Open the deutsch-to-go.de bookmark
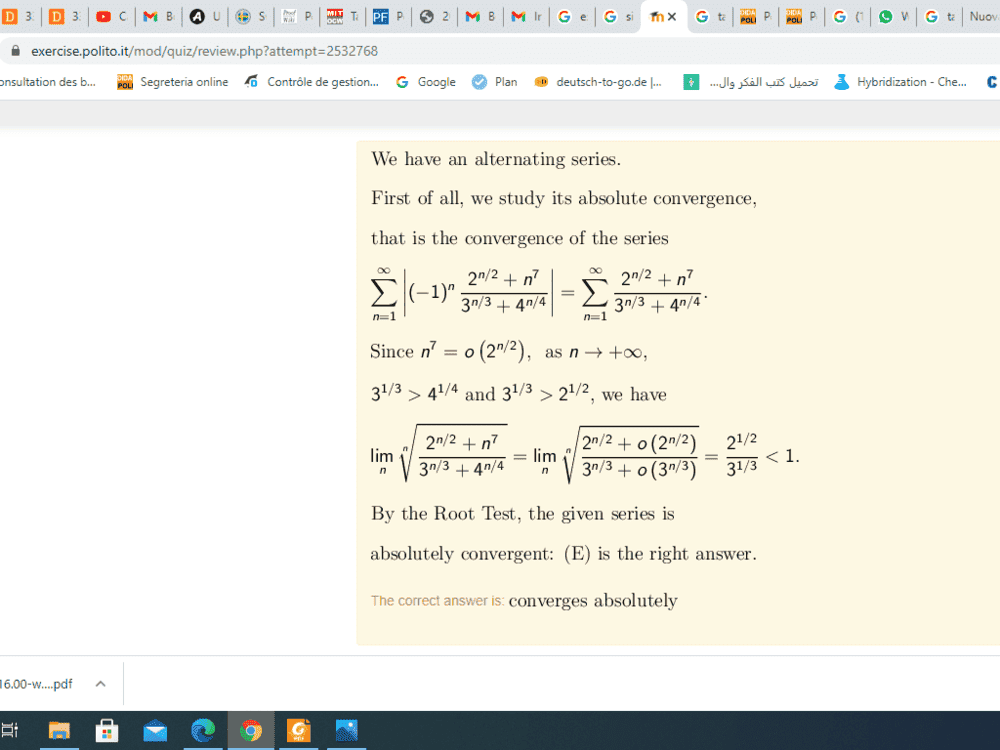The height and width of the screenshot is (750, 1000). pos(598,82)
